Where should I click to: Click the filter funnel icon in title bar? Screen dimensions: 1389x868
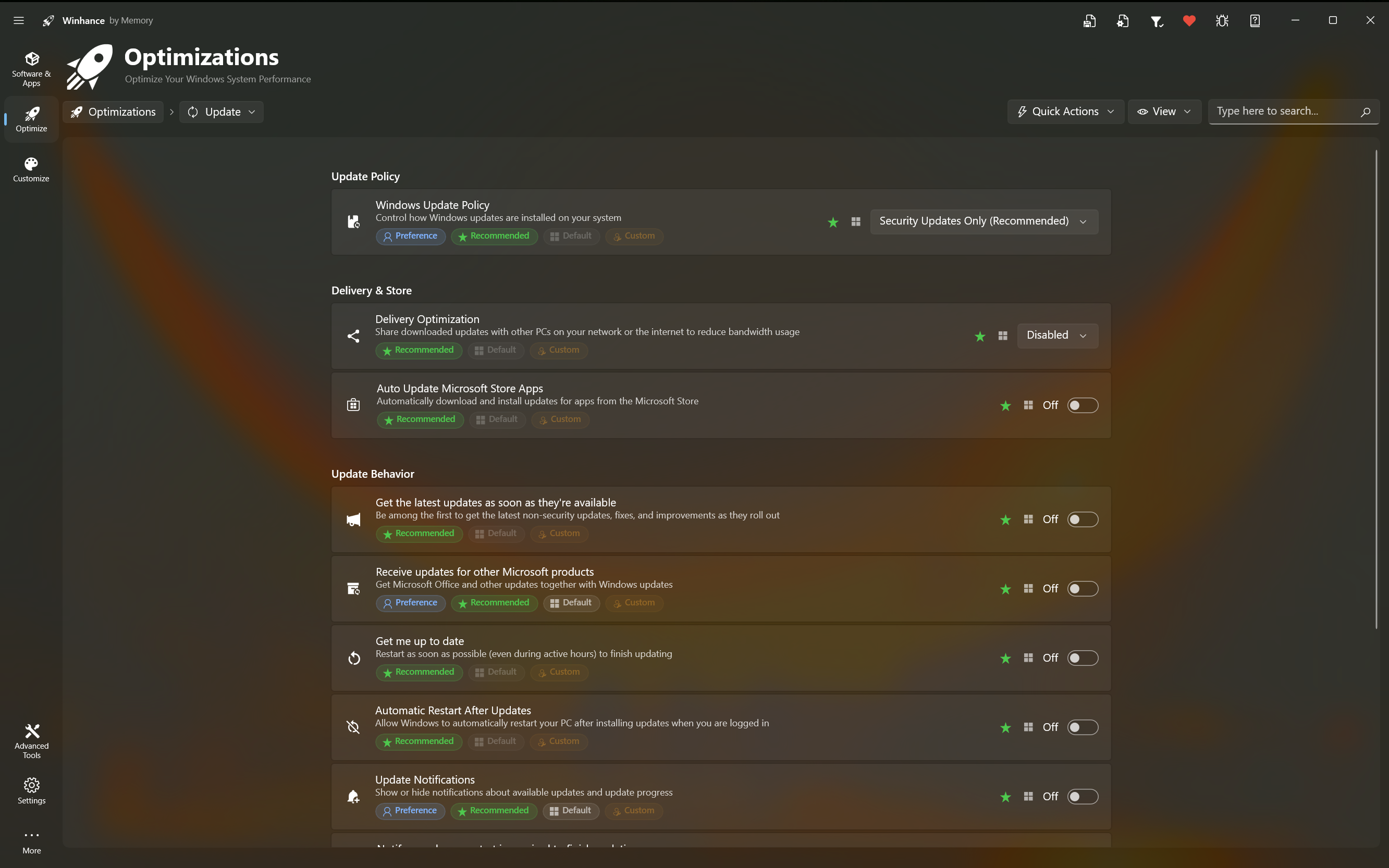point(1157,21)
